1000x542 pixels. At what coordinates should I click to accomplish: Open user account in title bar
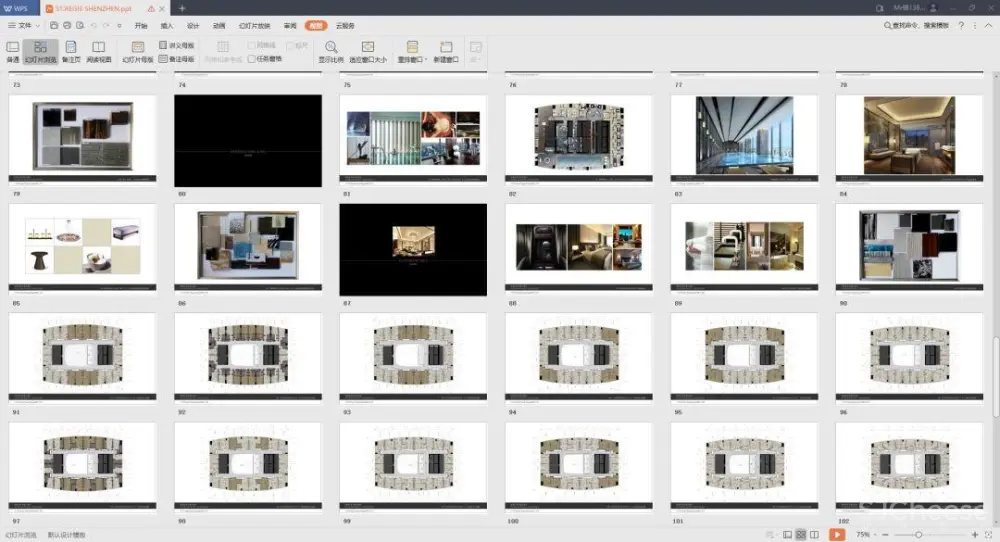(x=915, y=8)
